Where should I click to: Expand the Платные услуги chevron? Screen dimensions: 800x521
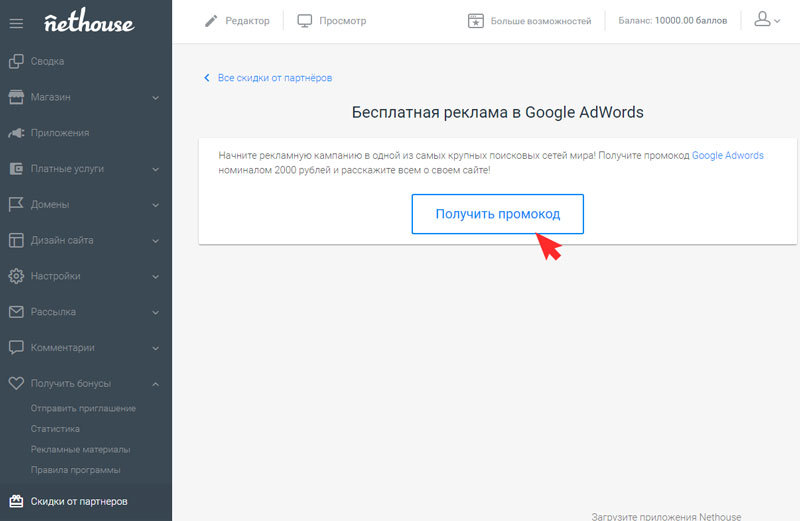coord(156,169)
